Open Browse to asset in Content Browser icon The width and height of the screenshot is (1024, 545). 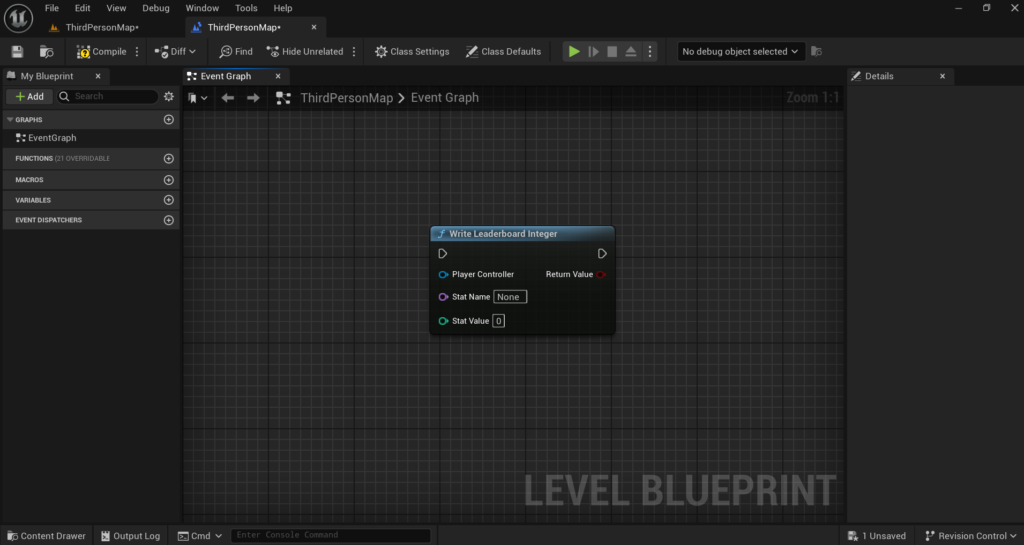(46, 52)
